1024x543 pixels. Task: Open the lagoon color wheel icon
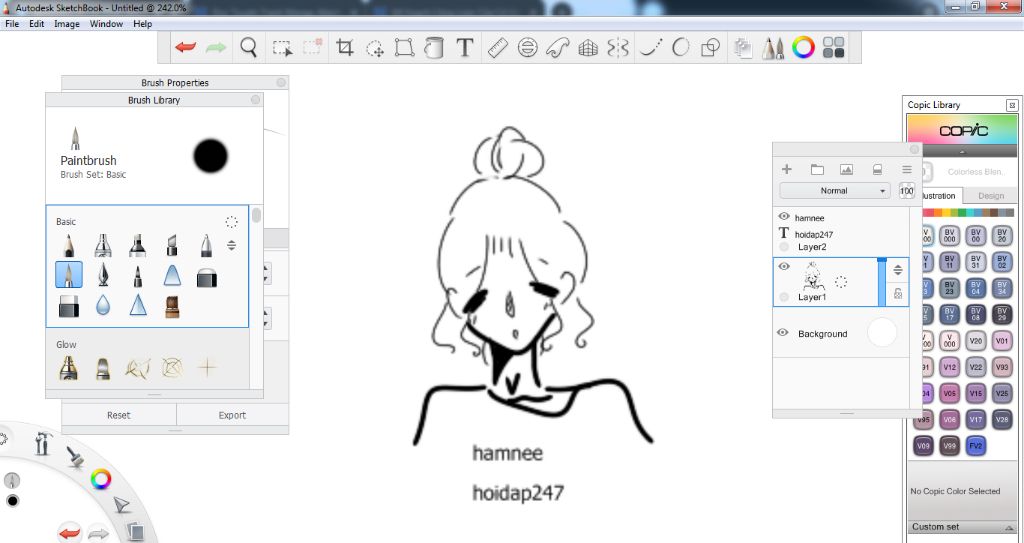tap(101, 479)
